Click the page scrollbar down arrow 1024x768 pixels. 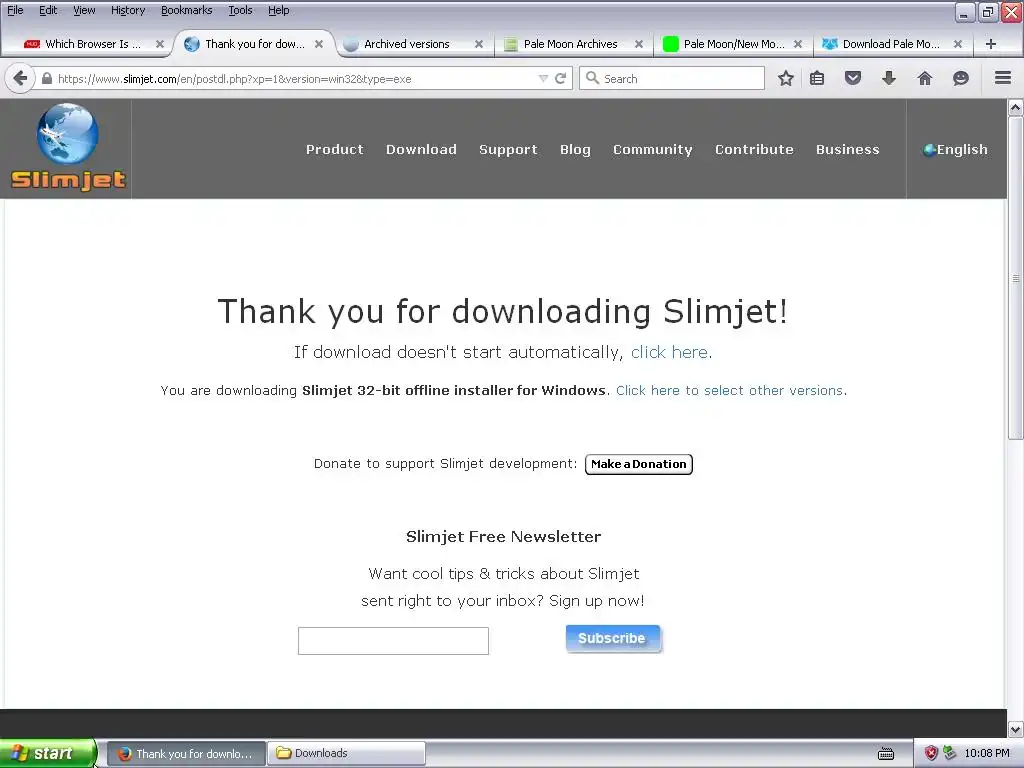pyautogui.click(x=1015, y=728)
